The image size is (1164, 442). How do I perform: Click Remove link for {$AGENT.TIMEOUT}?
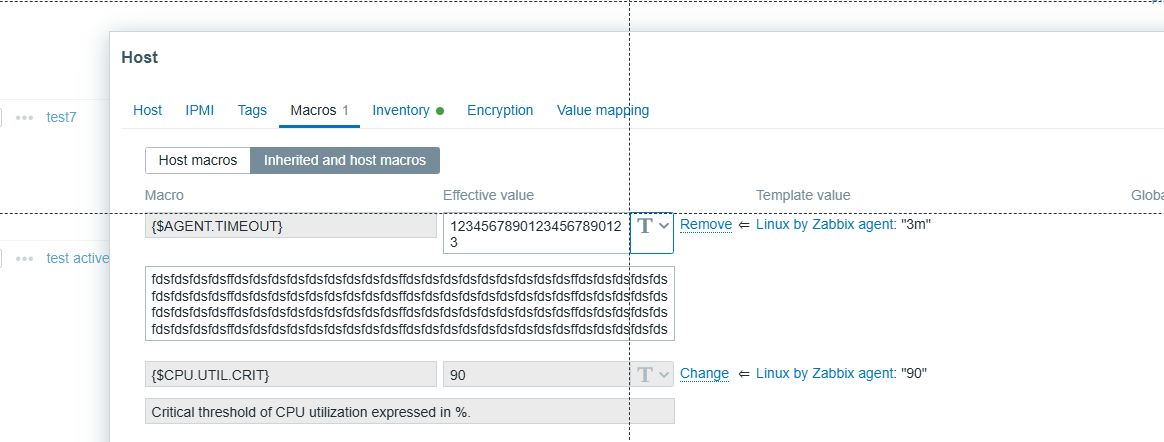click(x=706, y=225)
